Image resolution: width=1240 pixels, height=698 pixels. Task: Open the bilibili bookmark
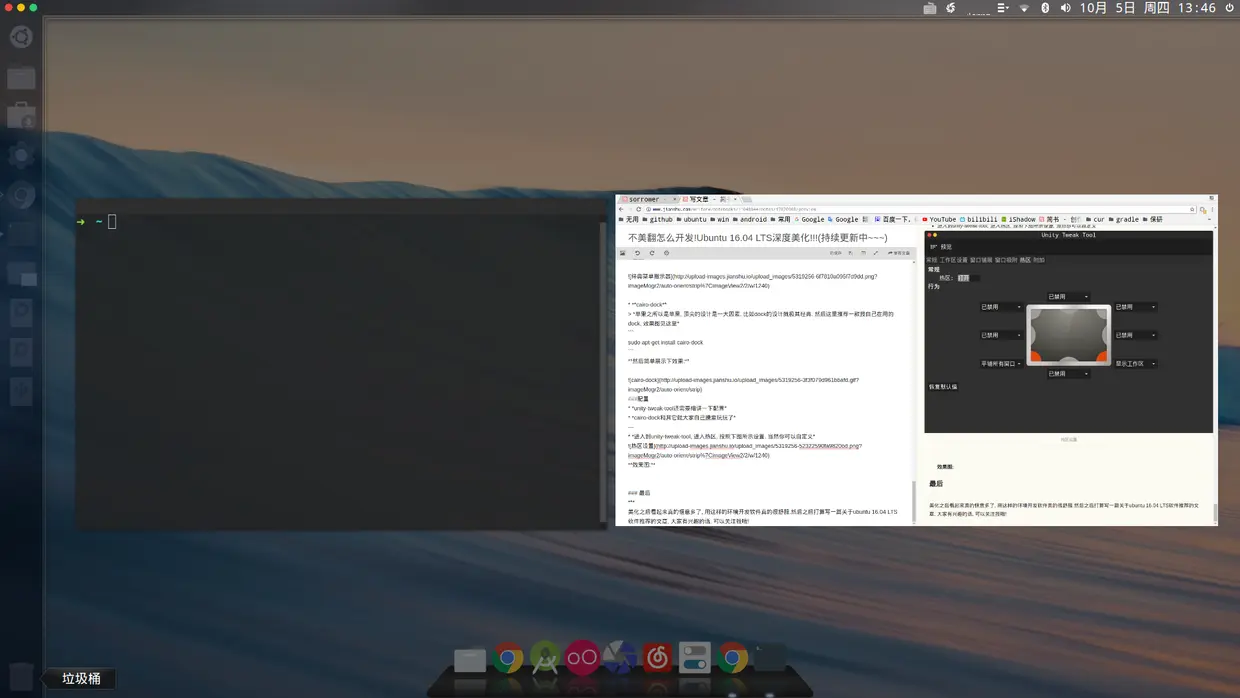[x=979, y=219]
